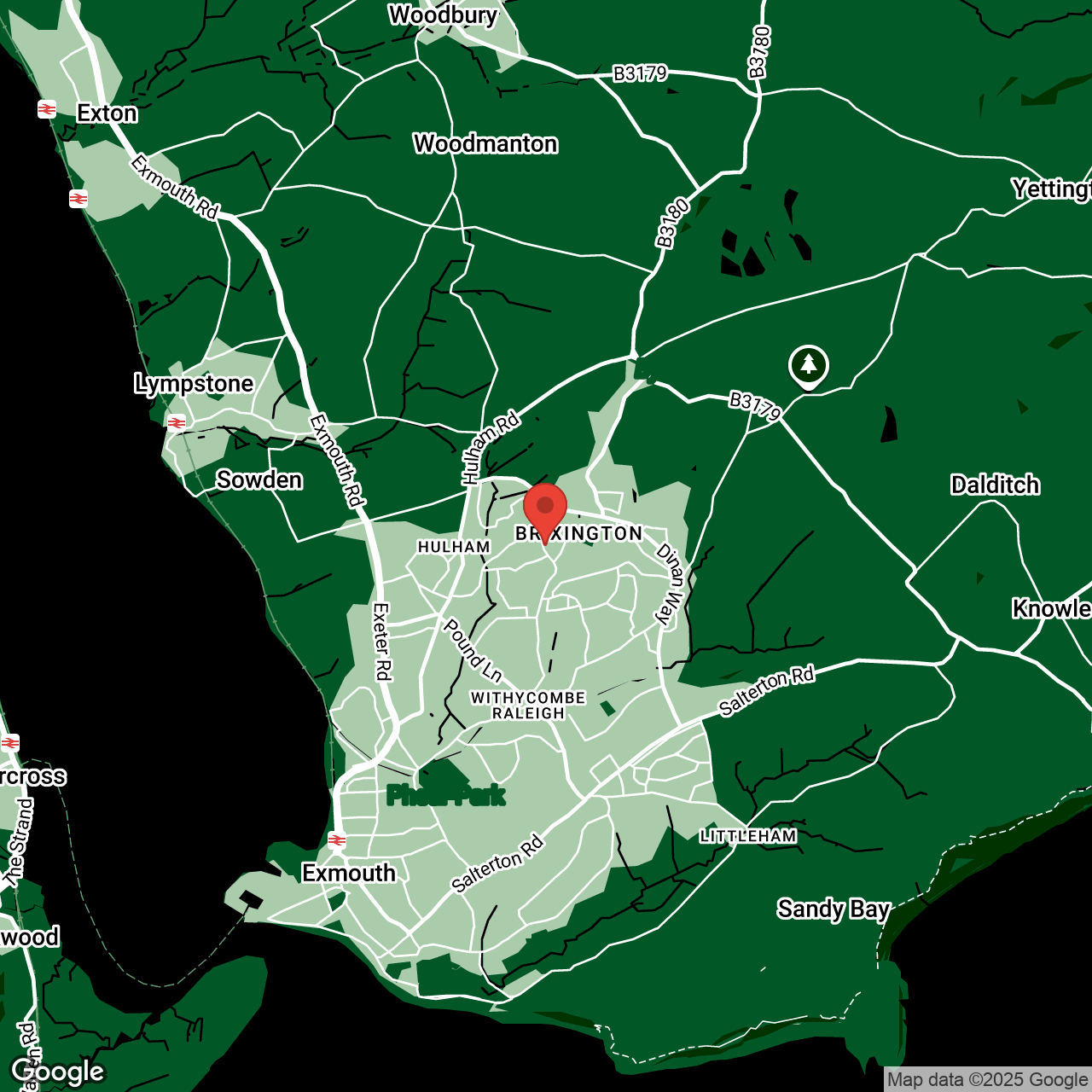This screenshot has width=1092, height=1092.
Task: Click the Pound Ln road label
Action: [472, 651]
